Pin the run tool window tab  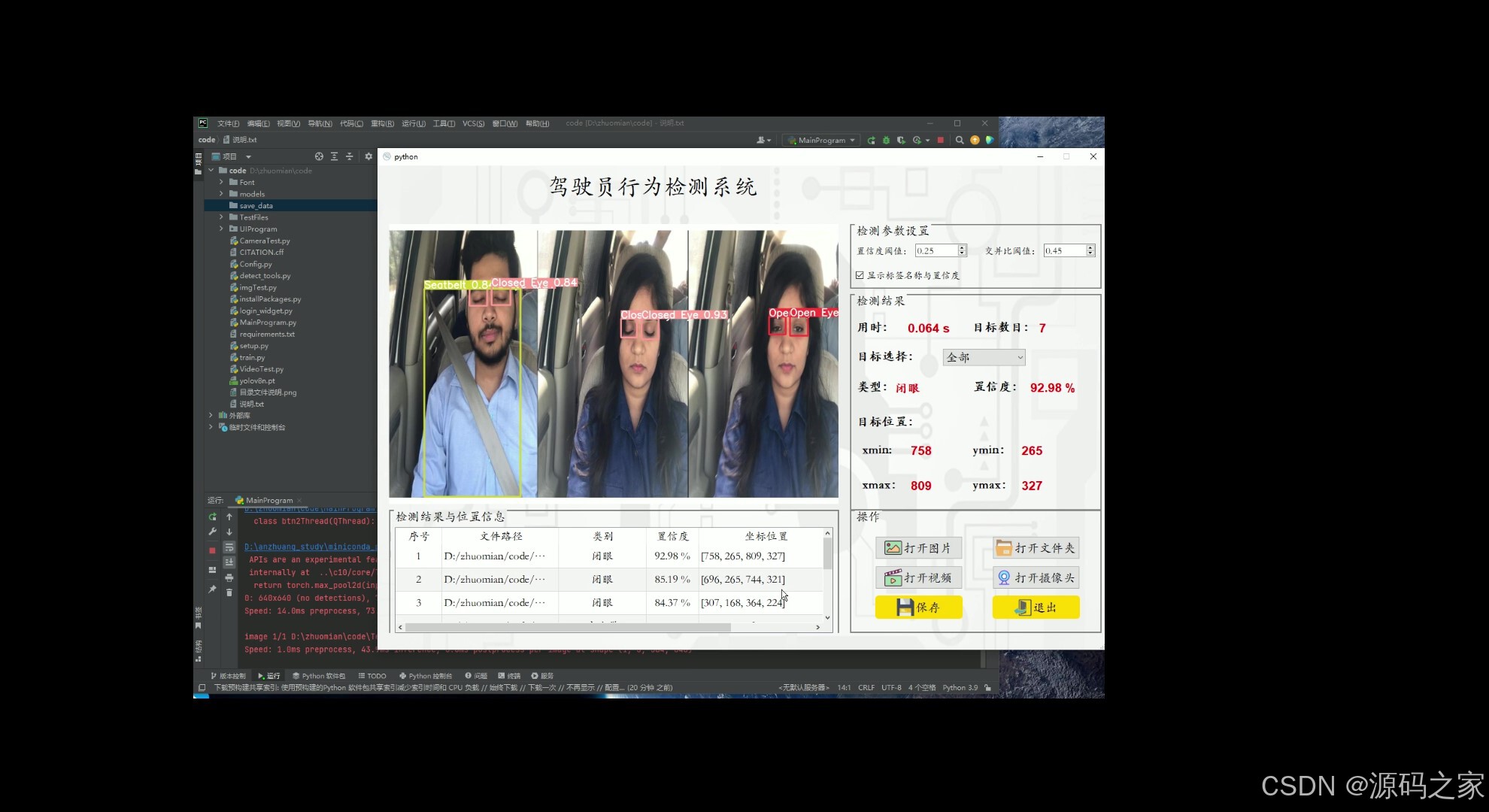(213, 589)
